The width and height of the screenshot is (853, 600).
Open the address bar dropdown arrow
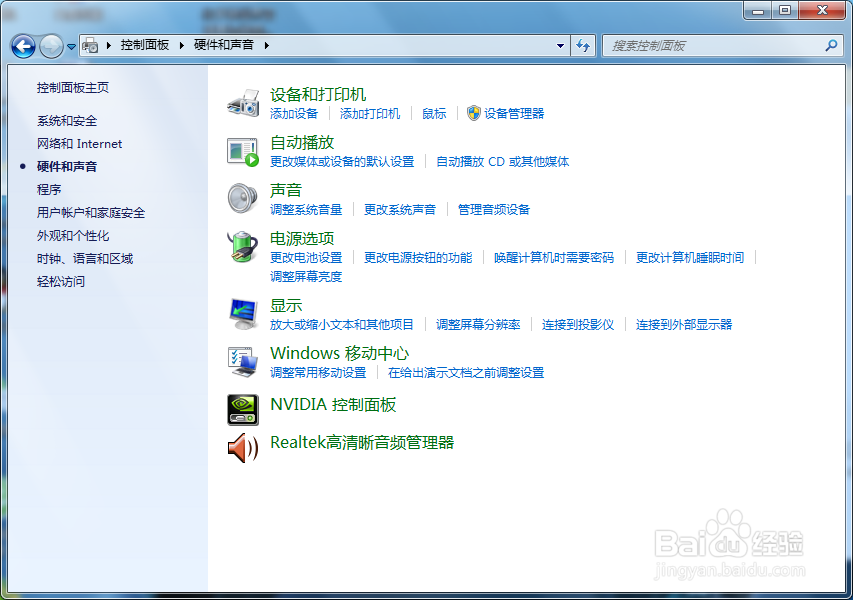[x=561, y=46]
